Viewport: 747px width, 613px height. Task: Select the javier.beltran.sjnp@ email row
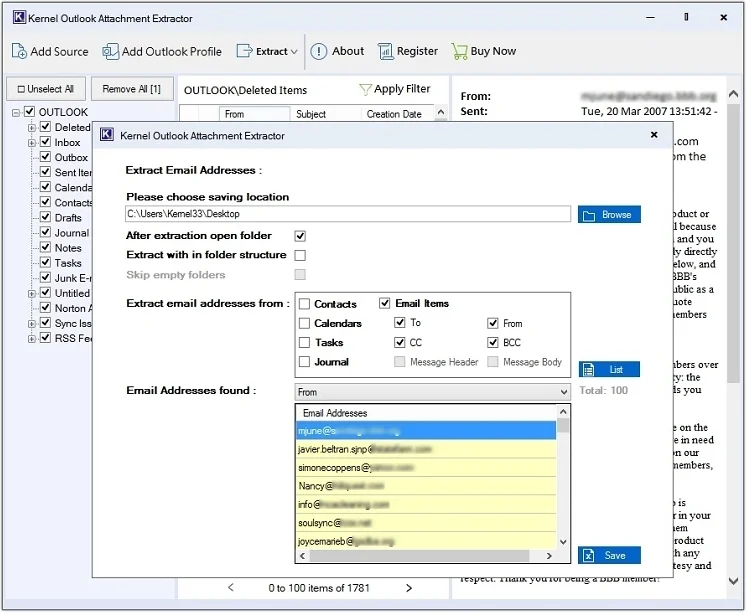tap(425, 449)
